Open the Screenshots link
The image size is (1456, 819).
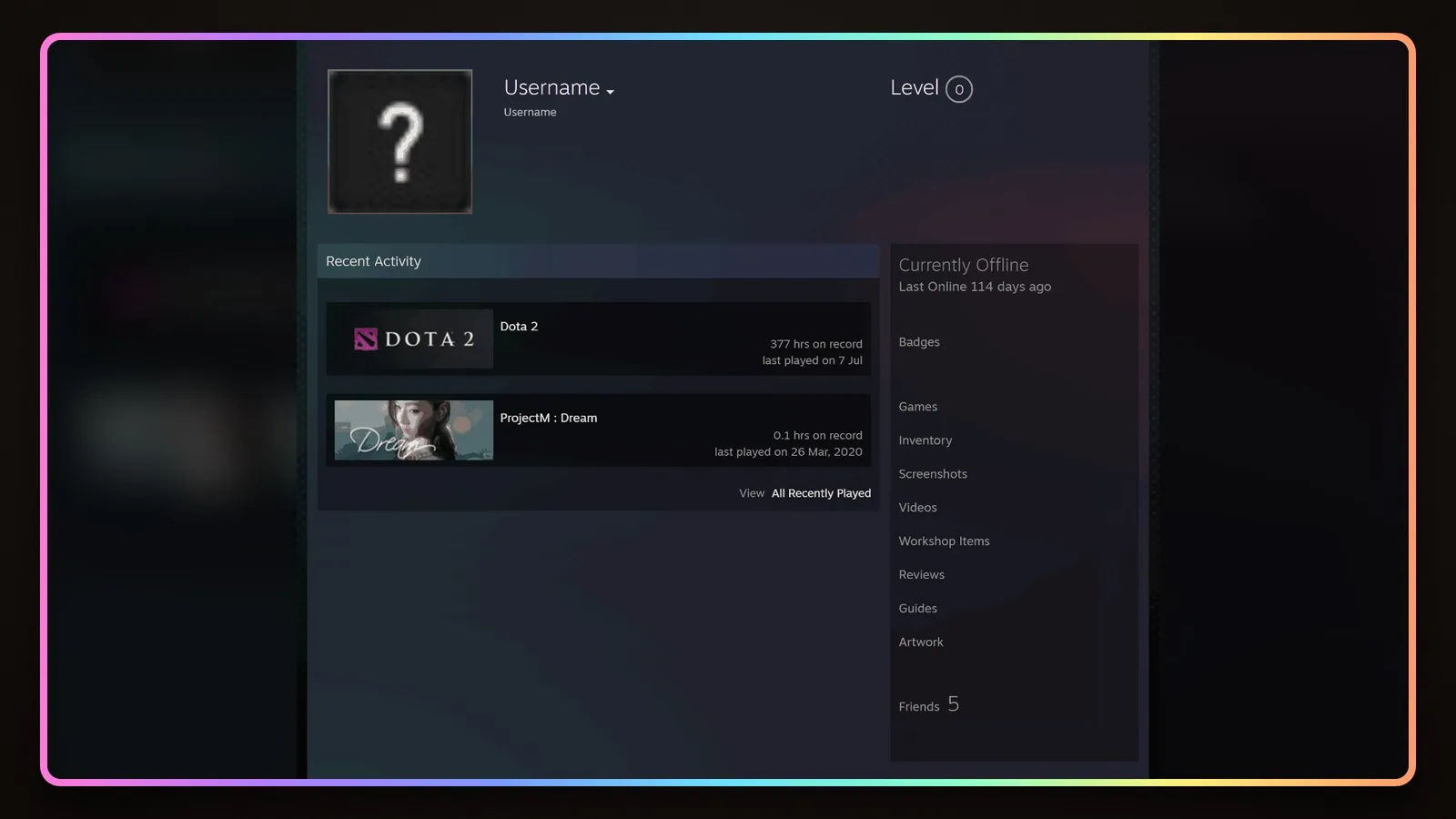933,474
